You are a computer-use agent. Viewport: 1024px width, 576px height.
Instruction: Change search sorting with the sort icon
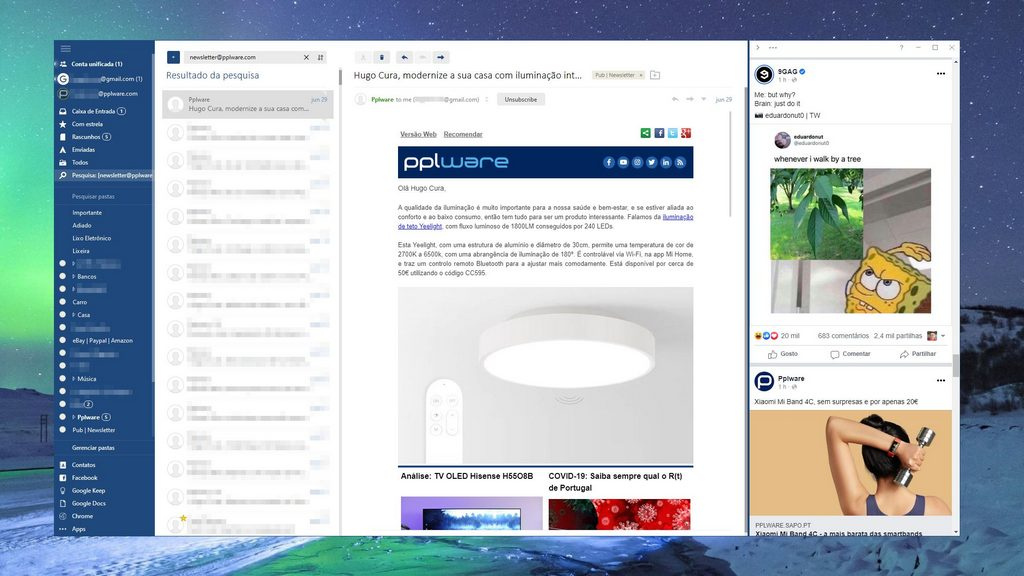click(x=322, y=56)
